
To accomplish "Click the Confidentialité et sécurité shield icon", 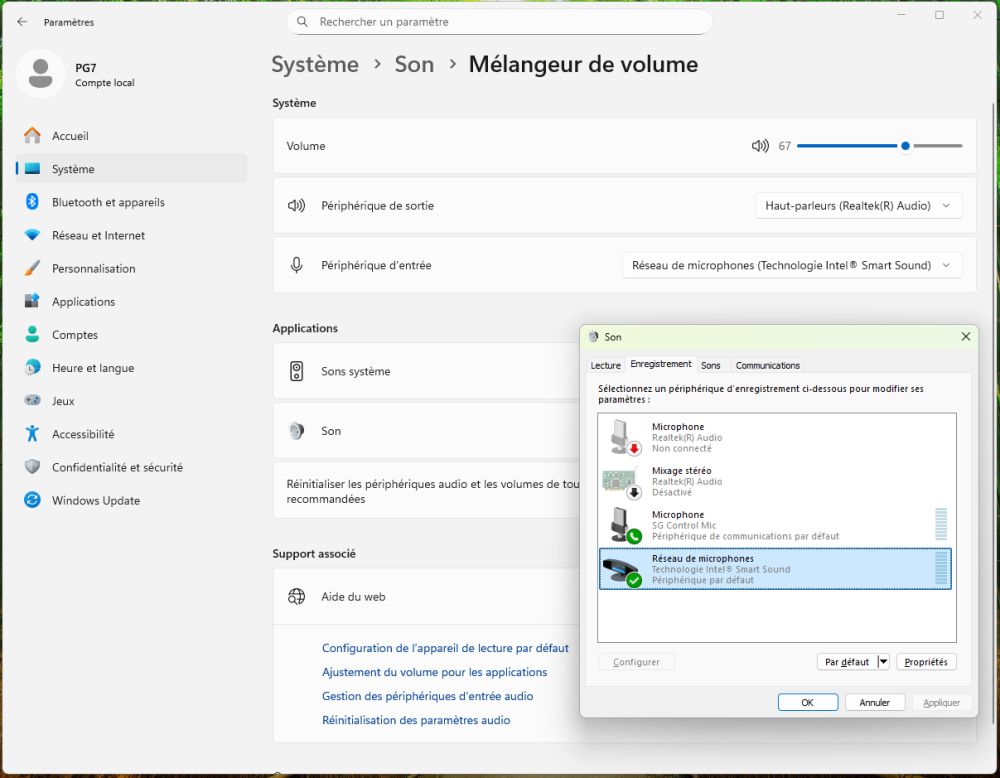I will coord(32,467).
